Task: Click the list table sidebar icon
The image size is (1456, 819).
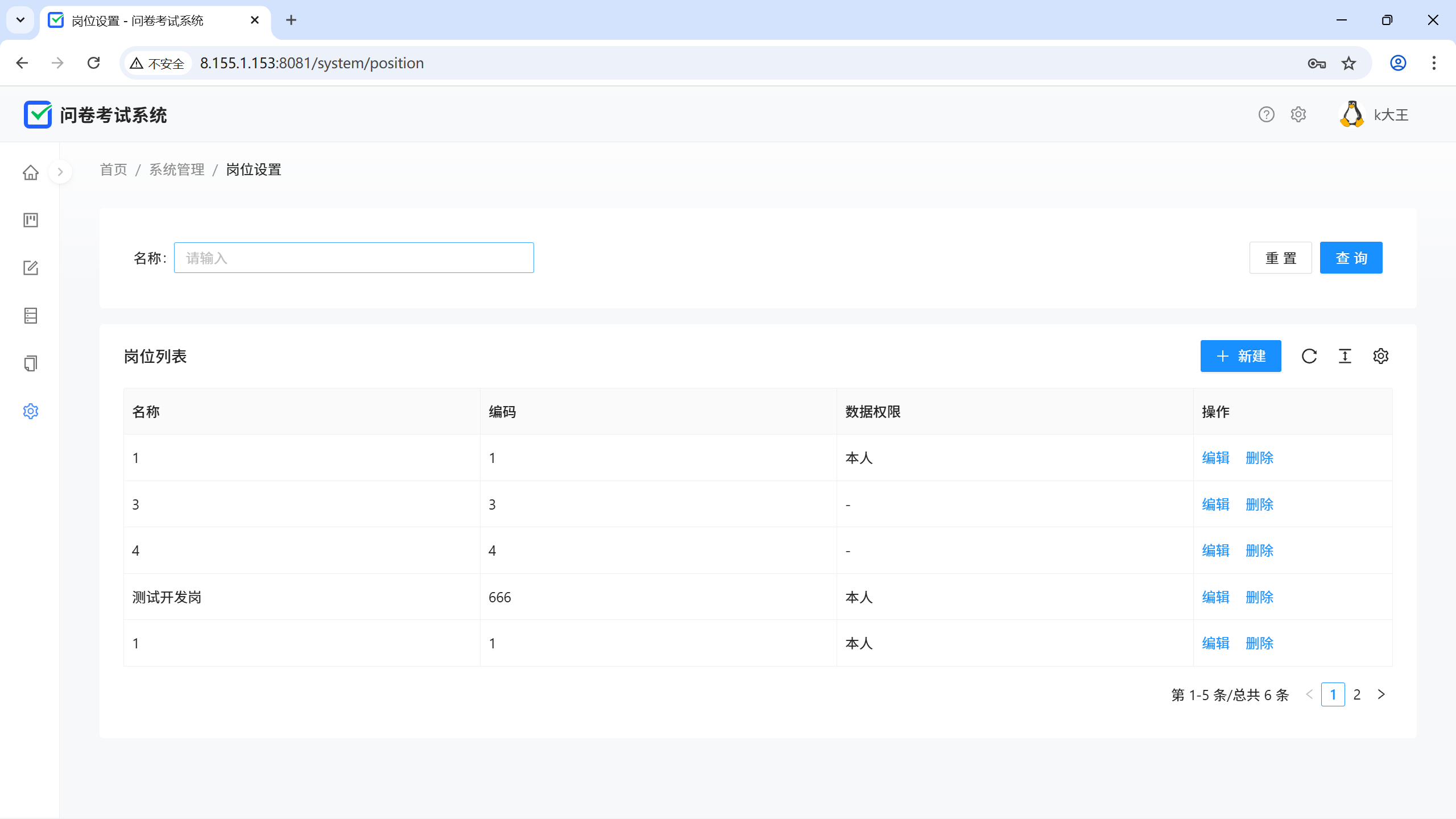Action: click(31, 316)
